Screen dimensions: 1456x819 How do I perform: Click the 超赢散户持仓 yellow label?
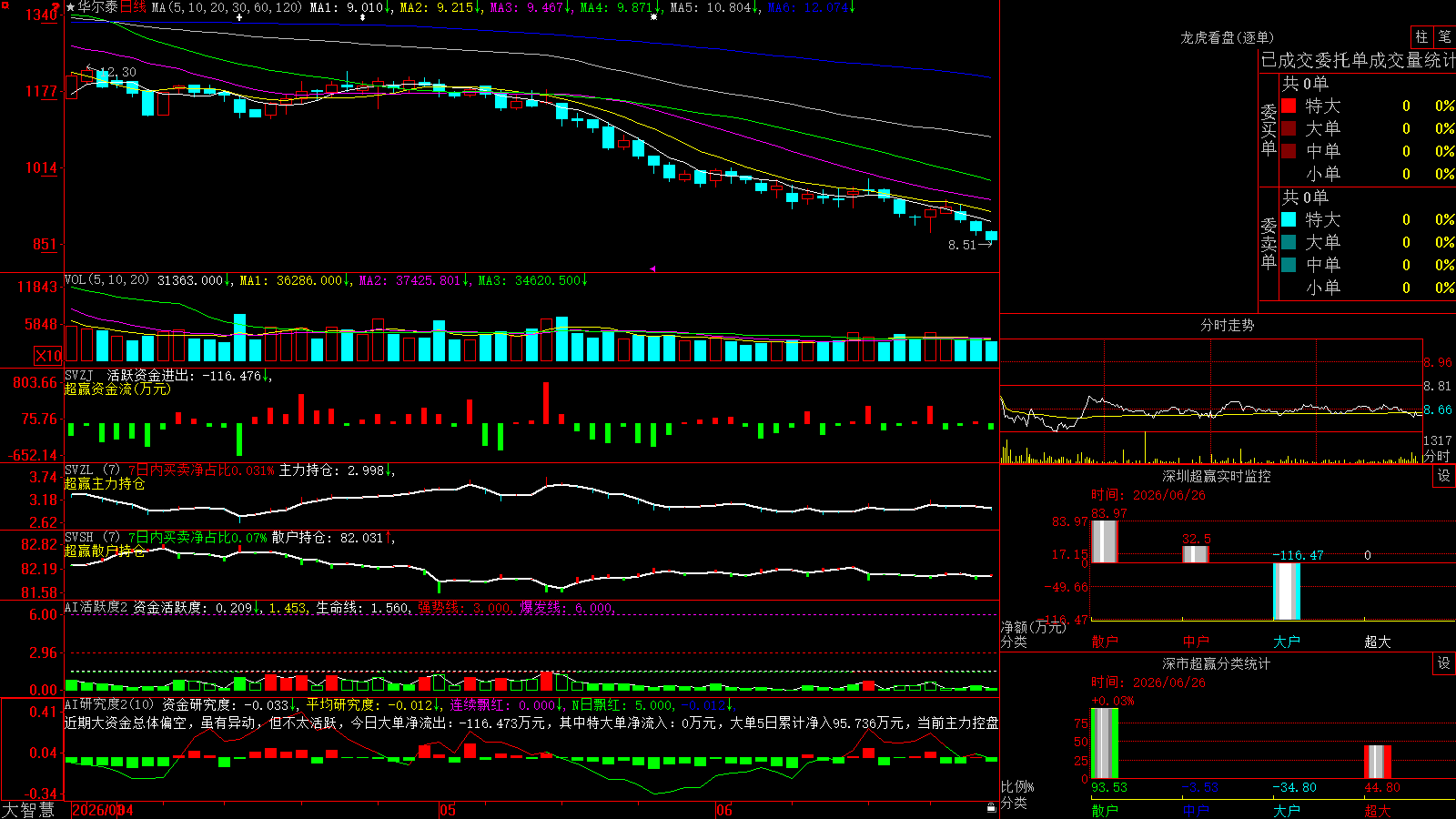point(105,551)
